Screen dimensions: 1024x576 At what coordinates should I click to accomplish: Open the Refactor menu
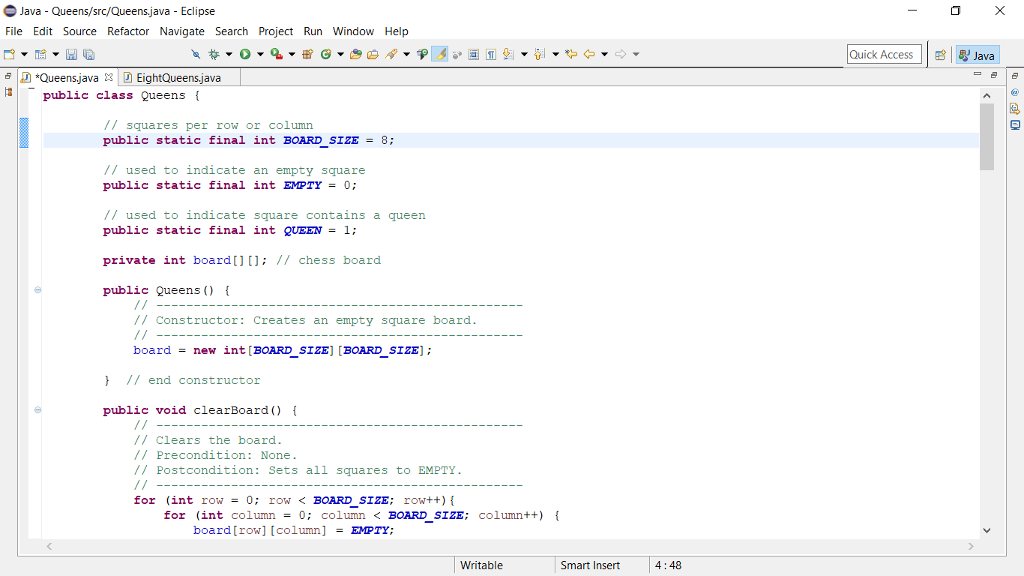(127, 31)
